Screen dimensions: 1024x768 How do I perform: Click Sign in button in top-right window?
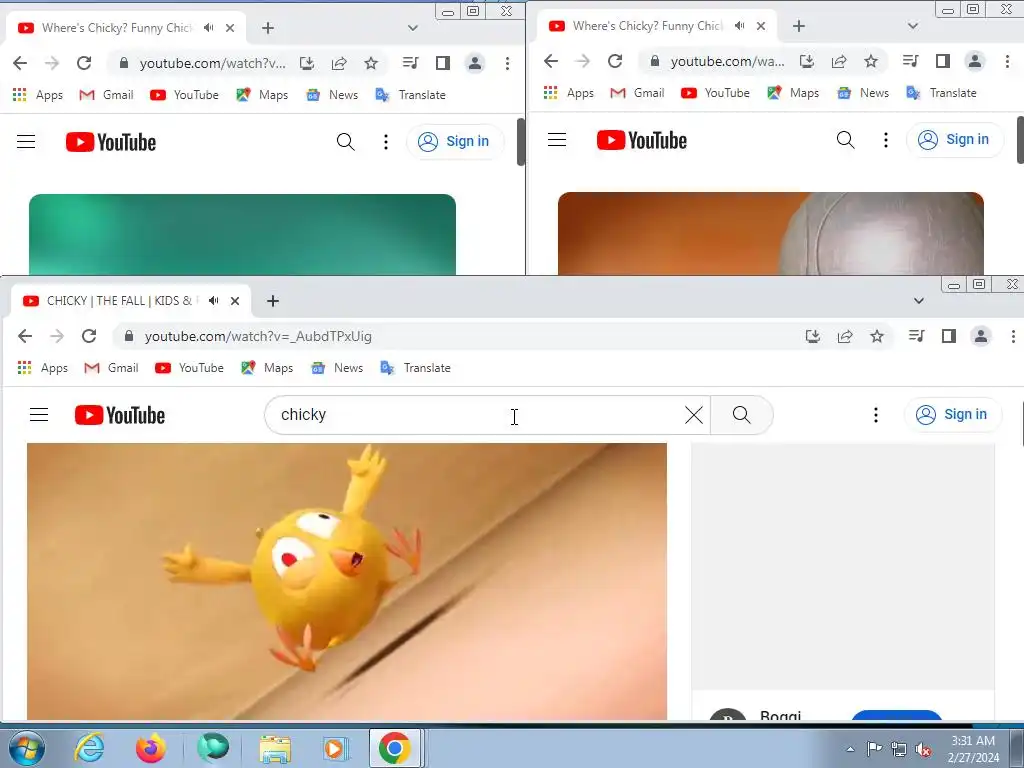click(955, 140)
